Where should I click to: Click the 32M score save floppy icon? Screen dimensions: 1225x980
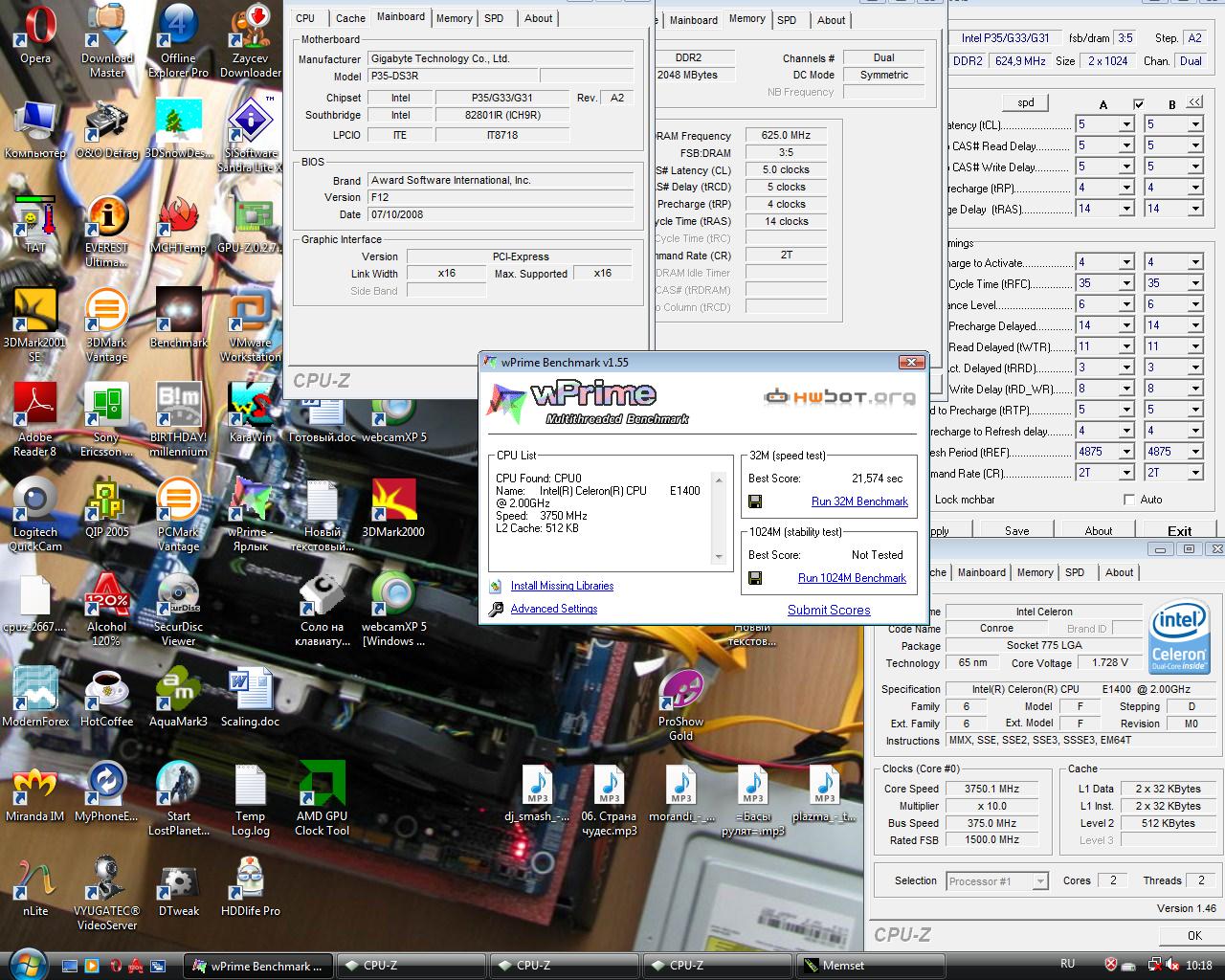755,501
